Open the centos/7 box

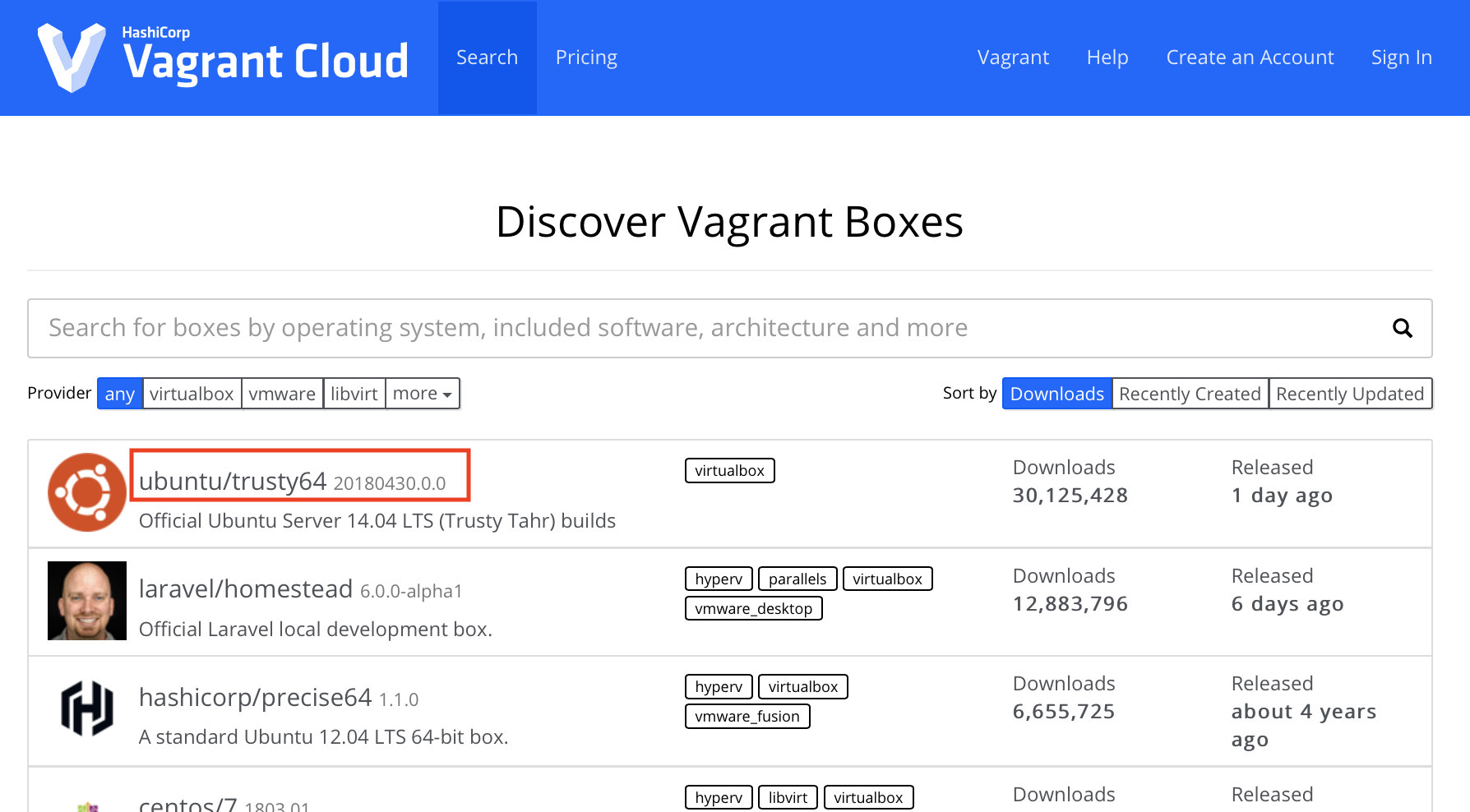click(188, 803)
